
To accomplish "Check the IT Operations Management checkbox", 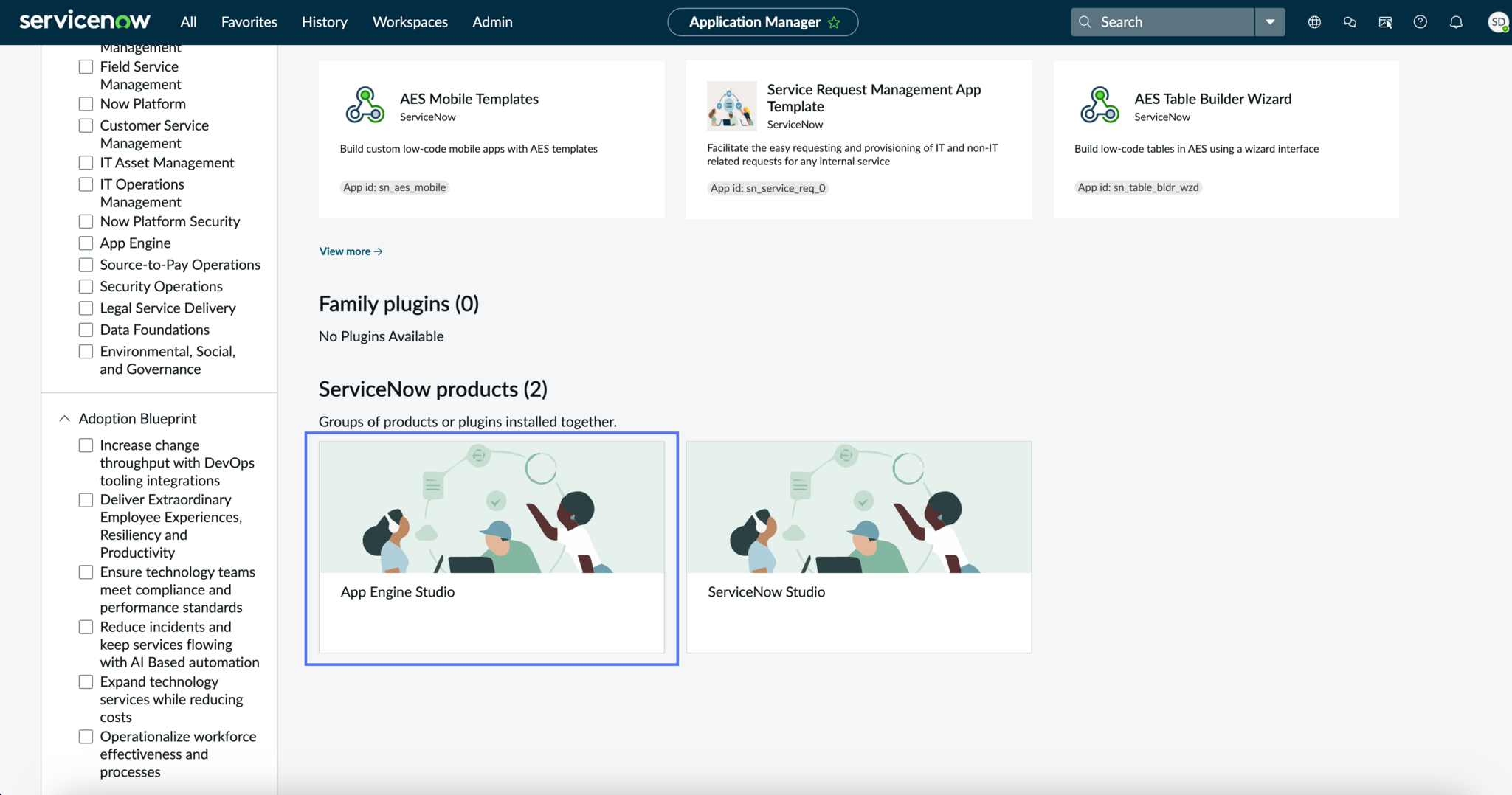I will 86,184.
